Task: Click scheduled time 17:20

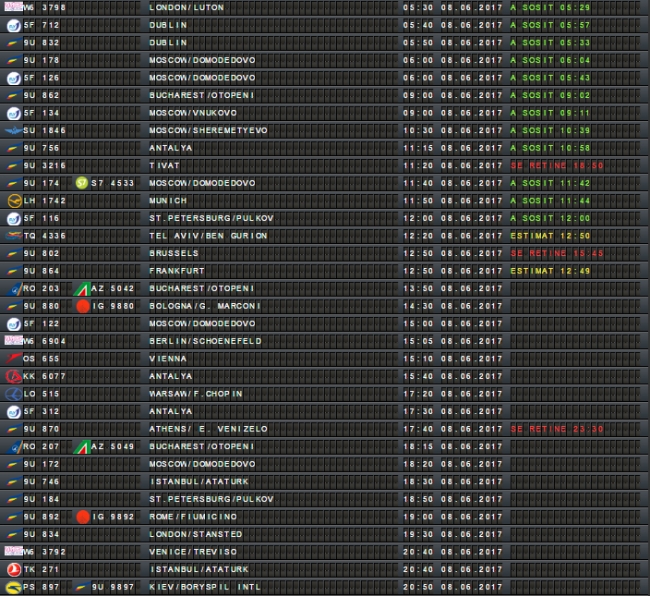Action: (x=418, y=394)
